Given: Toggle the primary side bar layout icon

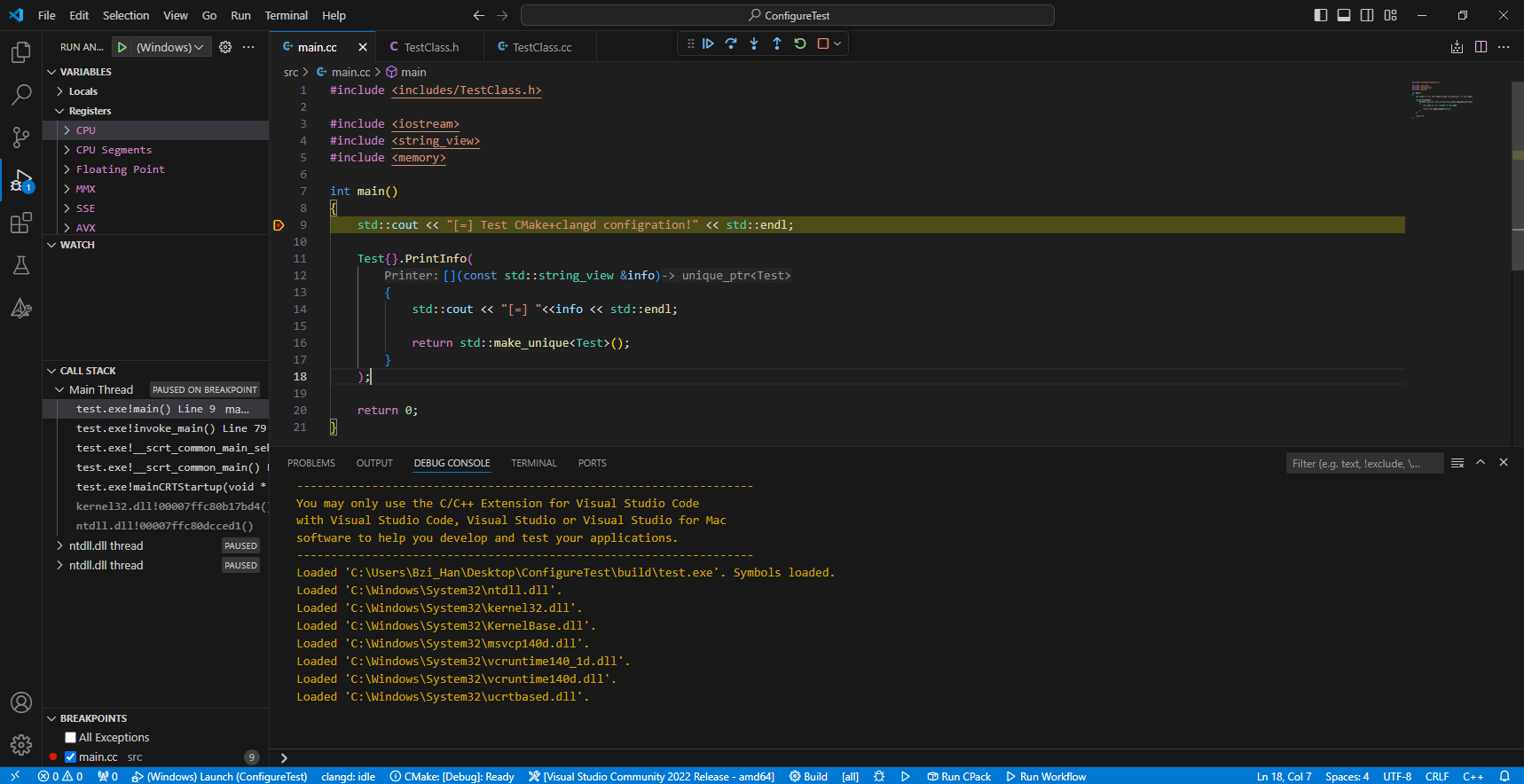Looking at the screenshot, I should [1321, 15].
